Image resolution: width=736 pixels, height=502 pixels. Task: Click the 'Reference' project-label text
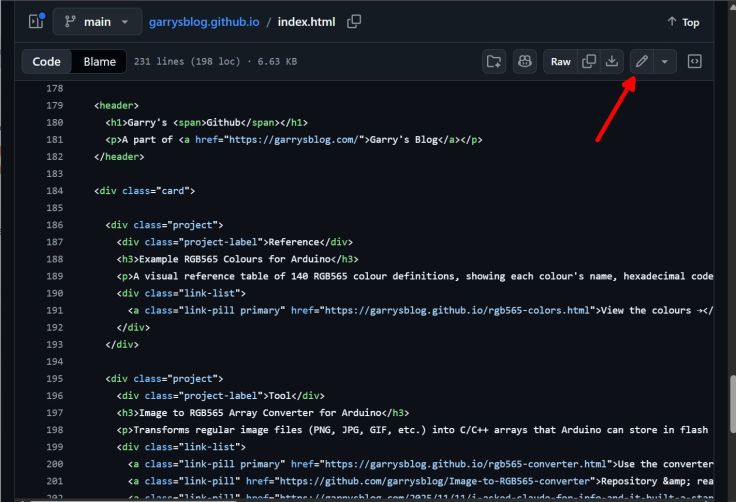point(294,242)
